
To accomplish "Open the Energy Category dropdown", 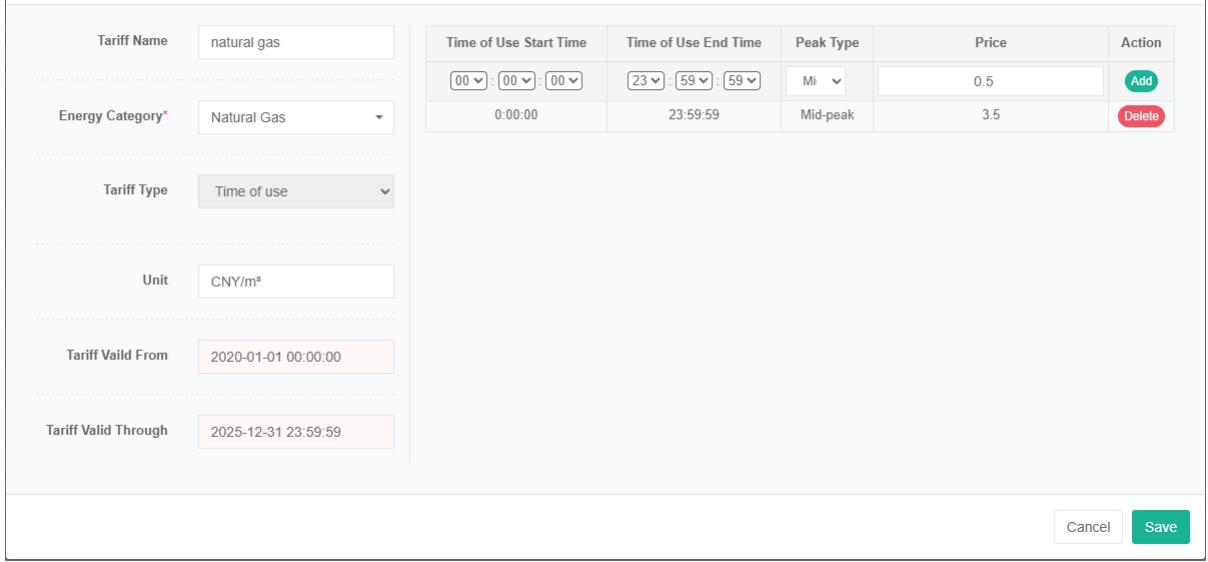I will [x=296, y=118].
